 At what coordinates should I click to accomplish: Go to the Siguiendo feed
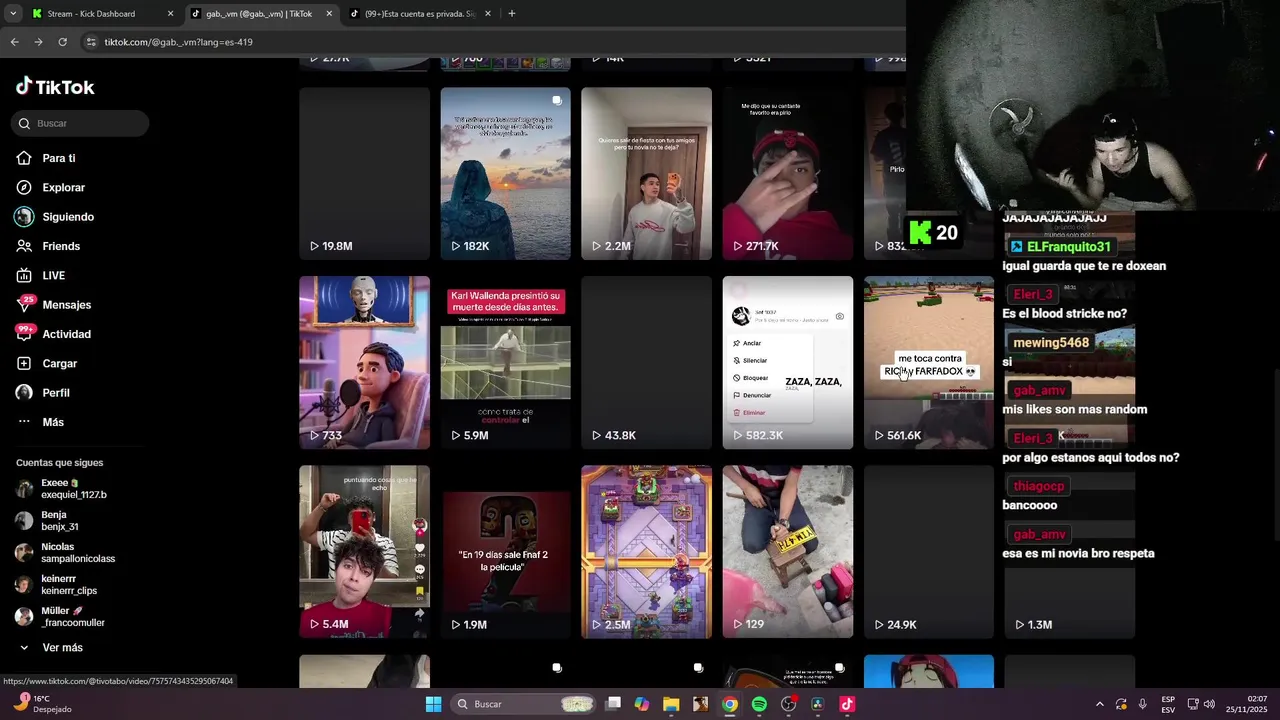point(55,217)
